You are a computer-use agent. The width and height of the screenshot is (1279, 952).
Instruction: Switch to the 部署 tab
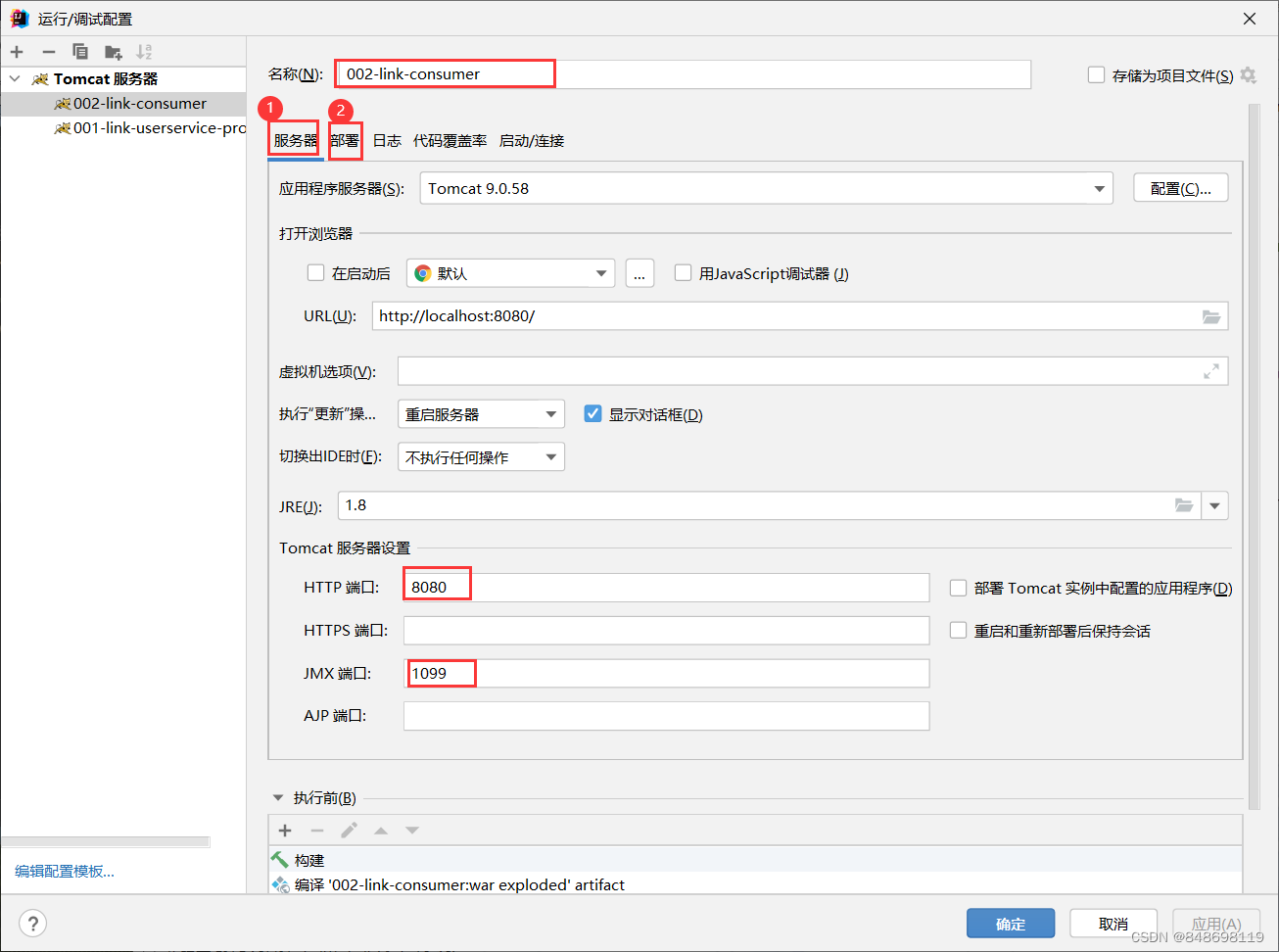(345, 140)
